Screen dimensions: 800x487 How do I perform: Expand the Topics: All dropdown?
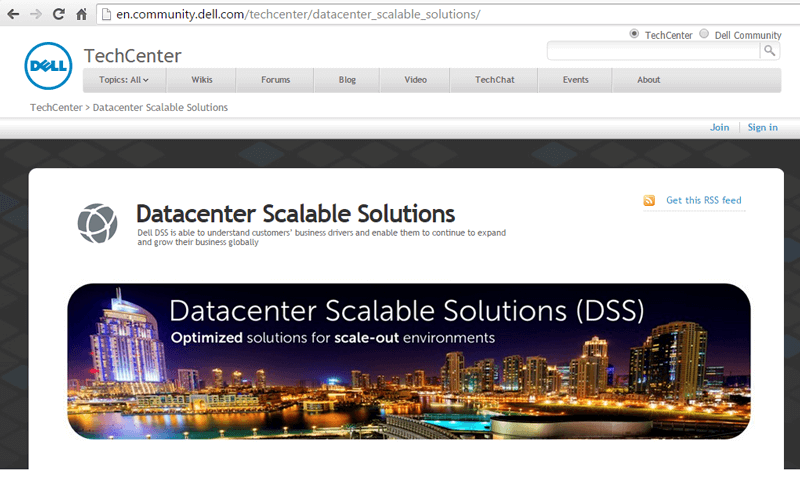pos(124,80)
